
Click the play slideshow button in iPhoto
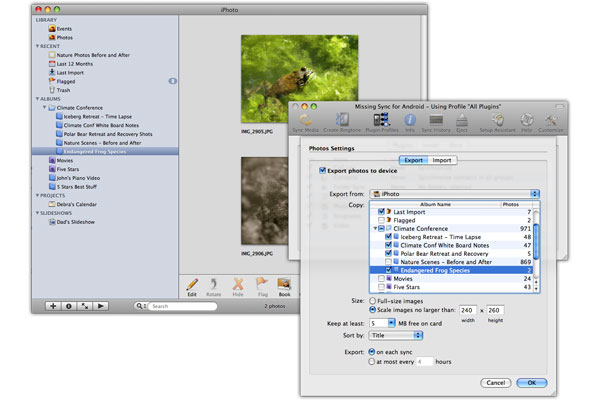[x=101, y=306]
